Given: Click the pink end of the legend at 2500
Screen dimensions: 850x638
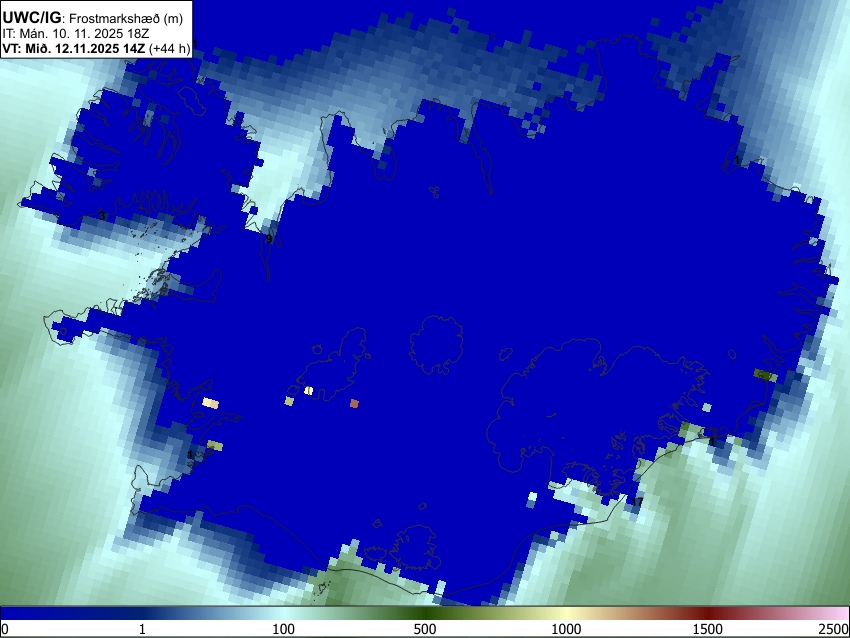Looking at the screenshot, I should (838, 613).
